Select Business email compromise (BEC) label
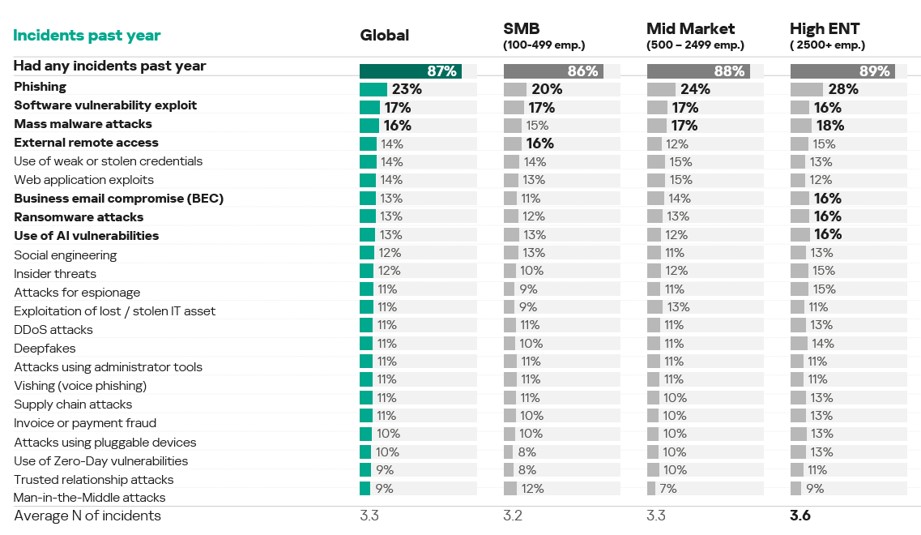 (119, 198)
